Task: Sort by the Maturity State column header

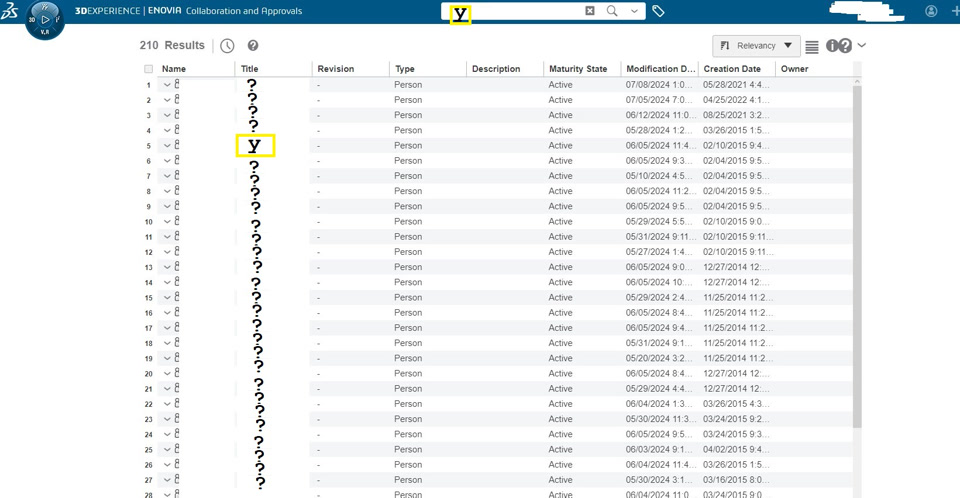Action: coord(578,69)
